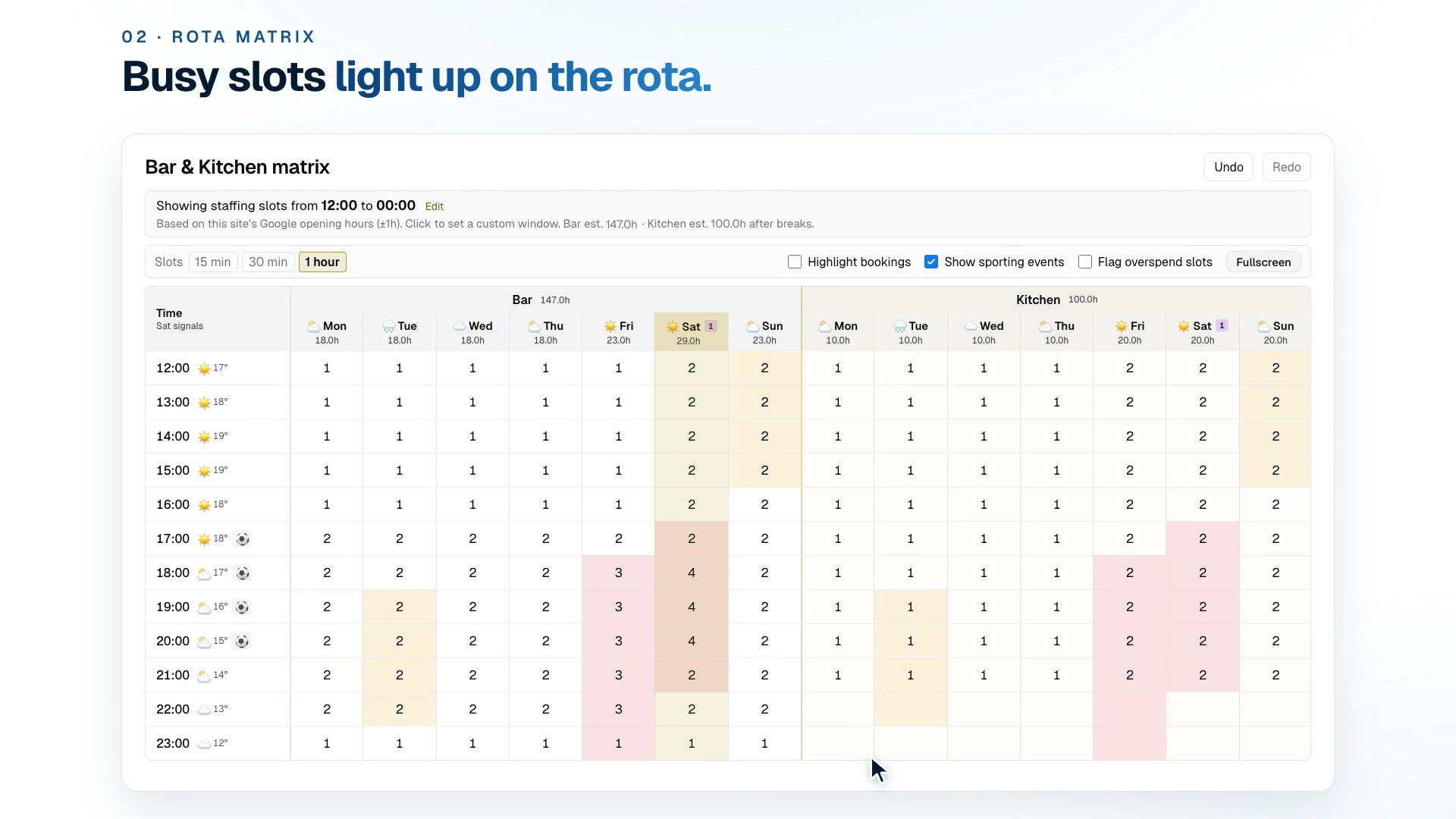Click Kitchen Sat 17:00 pink cell
The height and width of the screenshot is (819, 1456).
[1203, 538]
